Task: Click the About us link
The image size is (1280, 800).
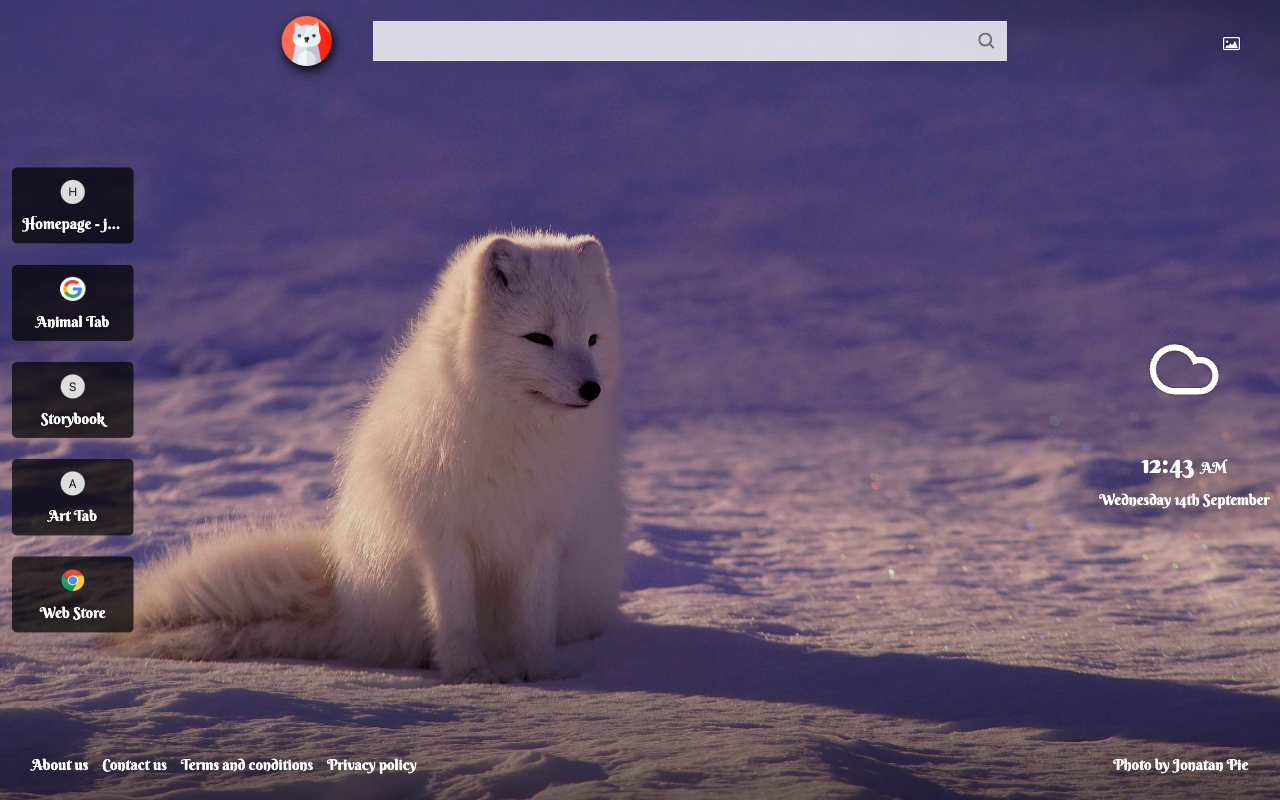Action: [59, 764]
